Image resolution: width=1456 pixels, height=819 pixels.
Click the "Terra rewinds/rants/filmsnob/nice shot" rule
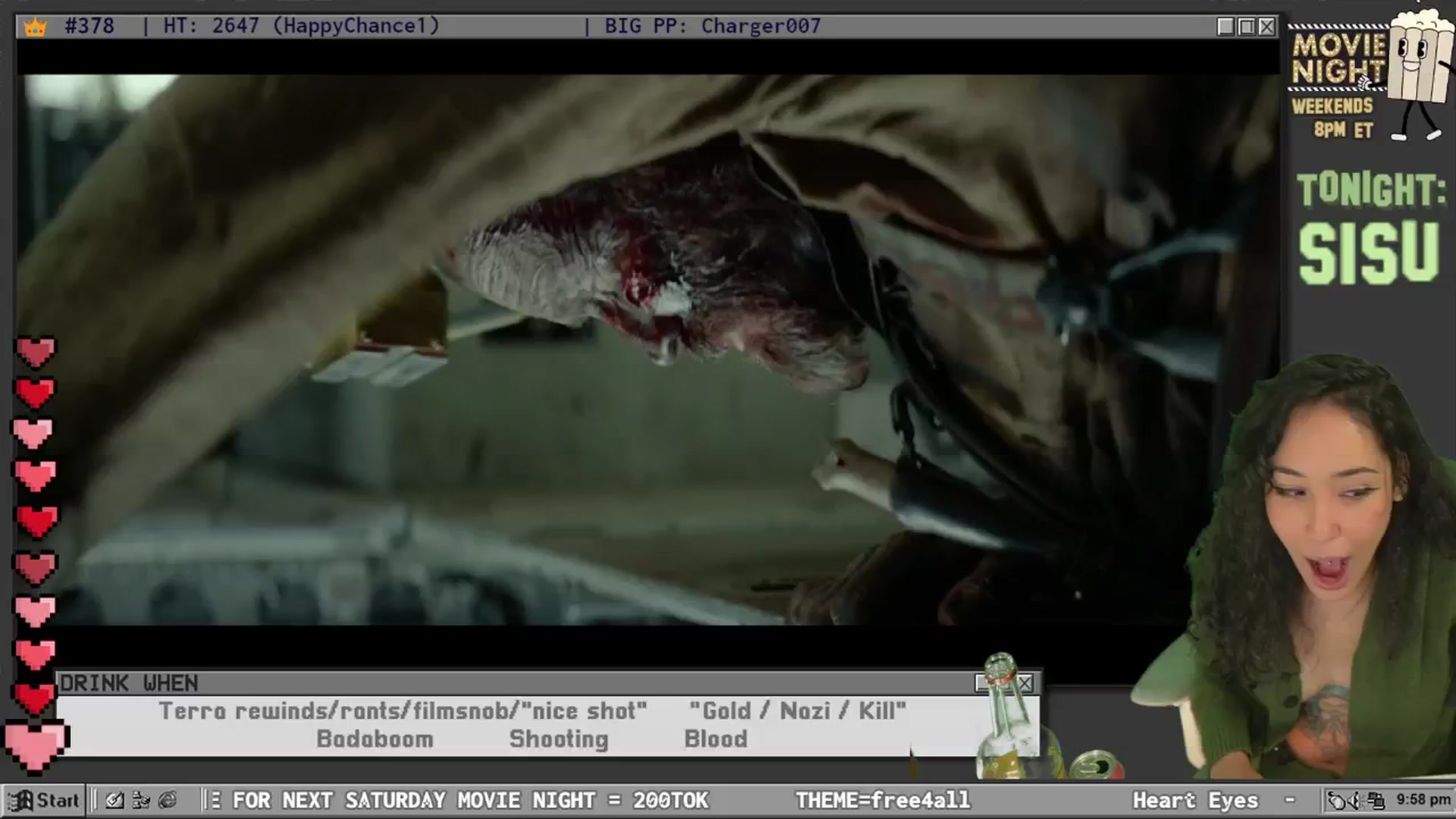(403, 711)
